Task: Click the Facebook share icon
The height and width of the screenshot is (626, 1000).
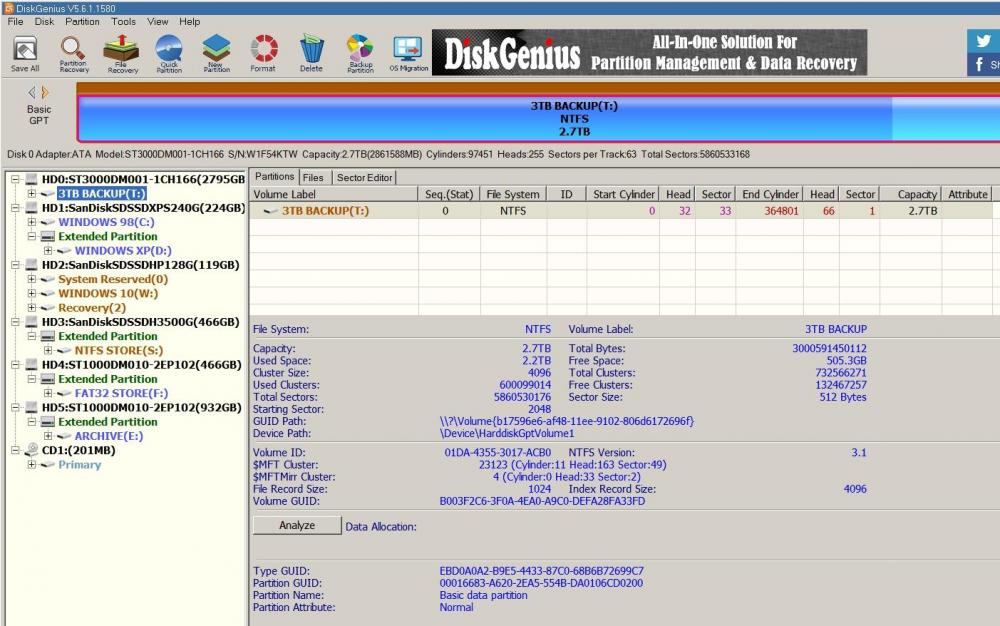Action: [983, 64]
